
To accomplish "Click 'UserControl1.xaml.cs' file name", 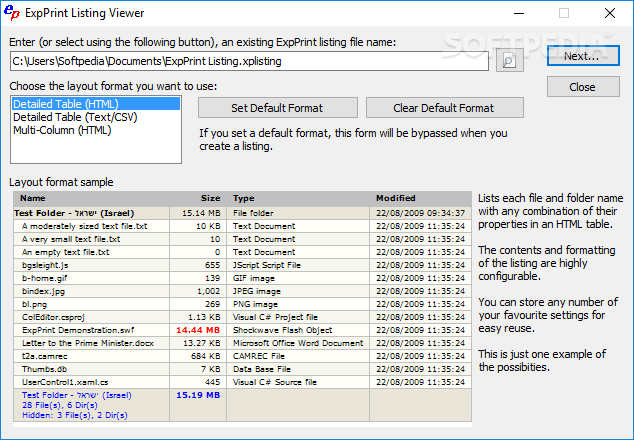I will point(65,382).
